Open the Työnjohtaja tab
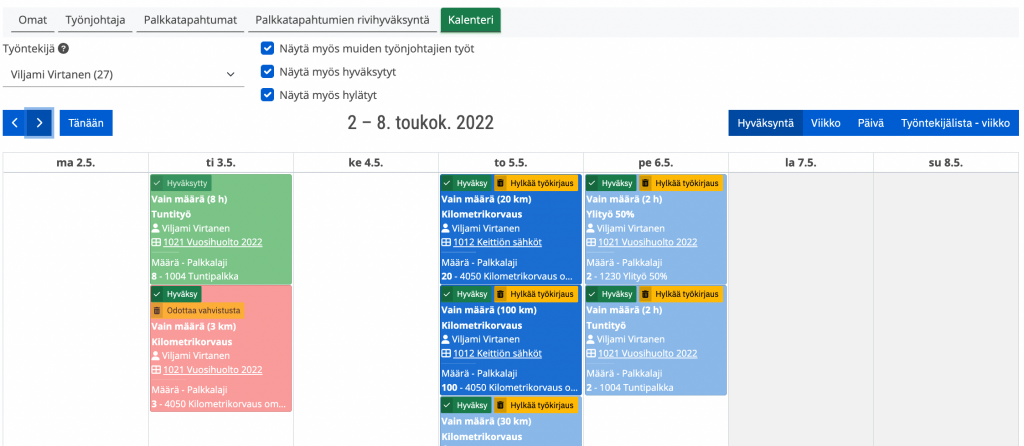Screen dimensions: 1024x446 point(95,20)
